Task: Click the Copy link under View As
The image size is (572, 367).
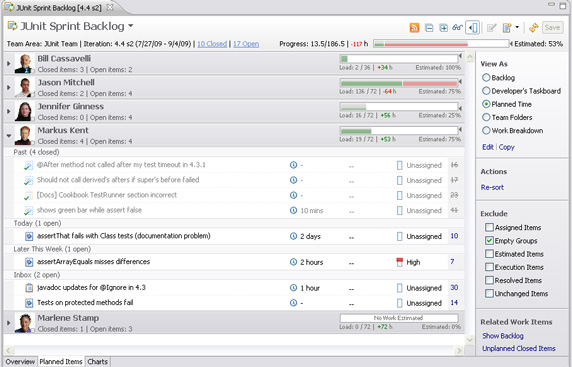Action: [506, 147]
